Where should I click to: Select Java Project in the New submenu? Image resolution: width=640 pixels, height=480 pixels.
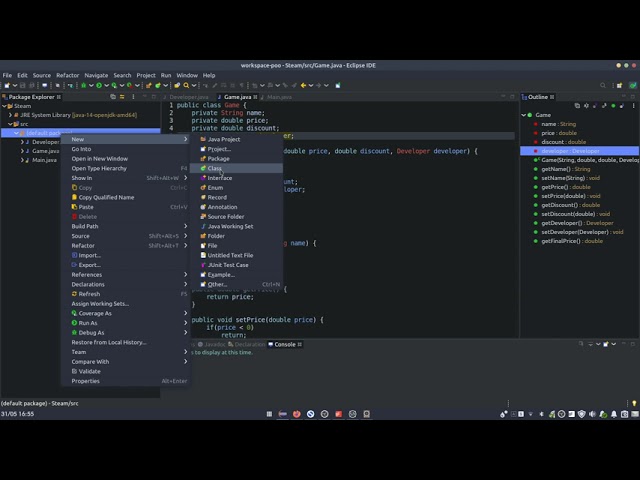tap(223, 139)
